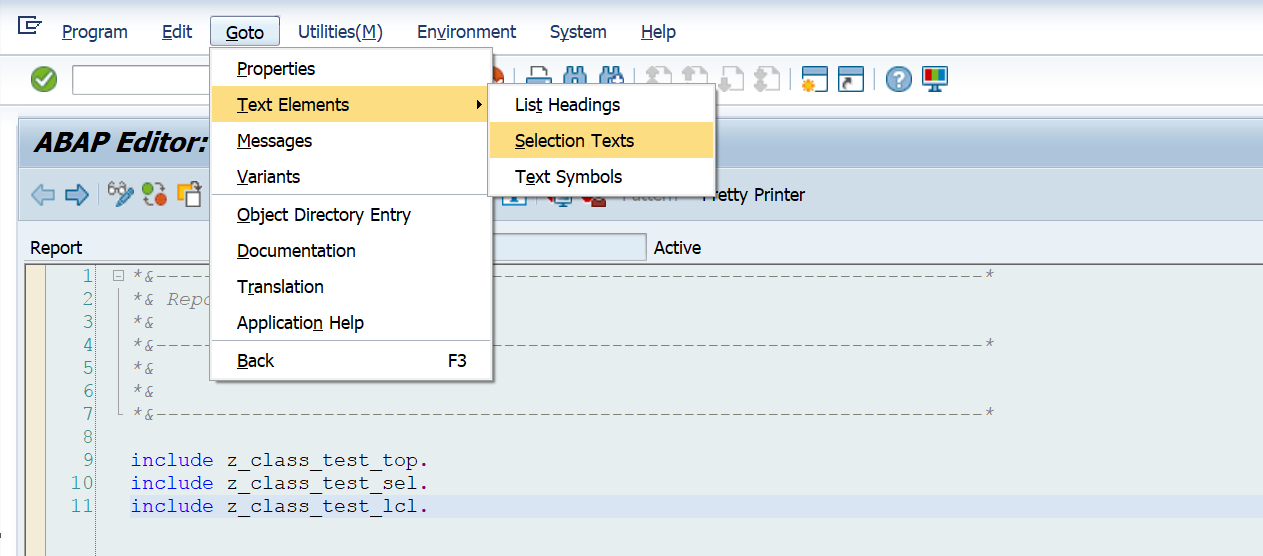Screen dimensions: 1263x556
Task: Click the Generate Shortcut icon
Action: pos(851,79)
